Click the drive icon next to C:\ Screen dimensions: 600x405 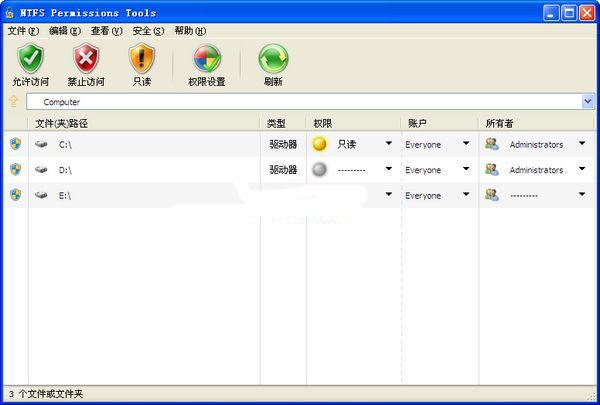pos(41,144)
